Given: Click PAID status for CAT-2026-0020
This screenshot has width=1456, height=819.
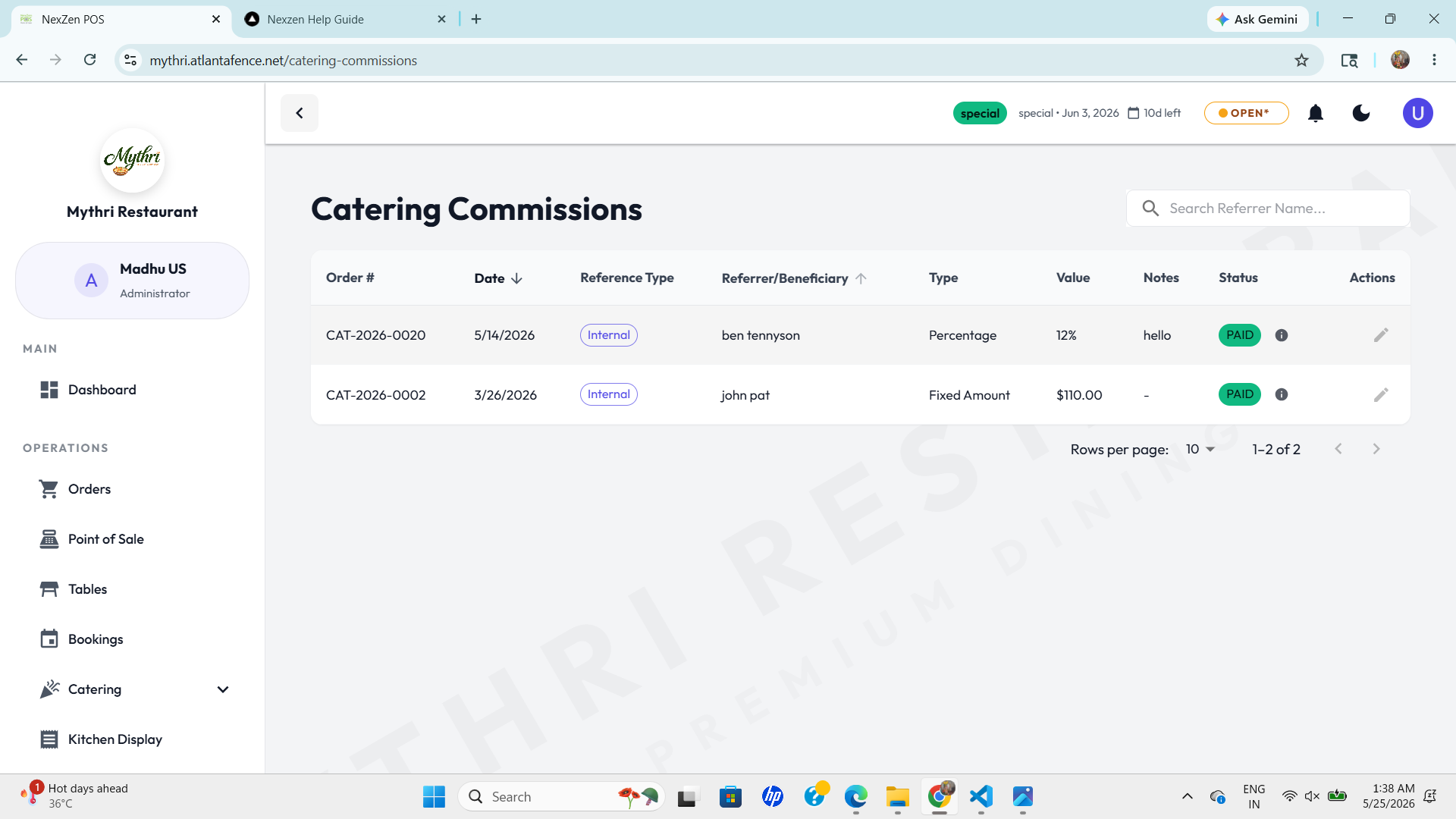Looking at the screenshot, I should pyautogui.click(x=1239, y=335).
